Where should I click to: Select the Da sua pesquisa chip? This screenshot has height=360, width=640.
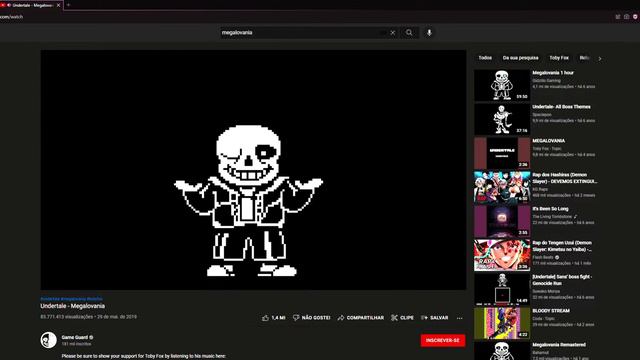click(520, 58)
